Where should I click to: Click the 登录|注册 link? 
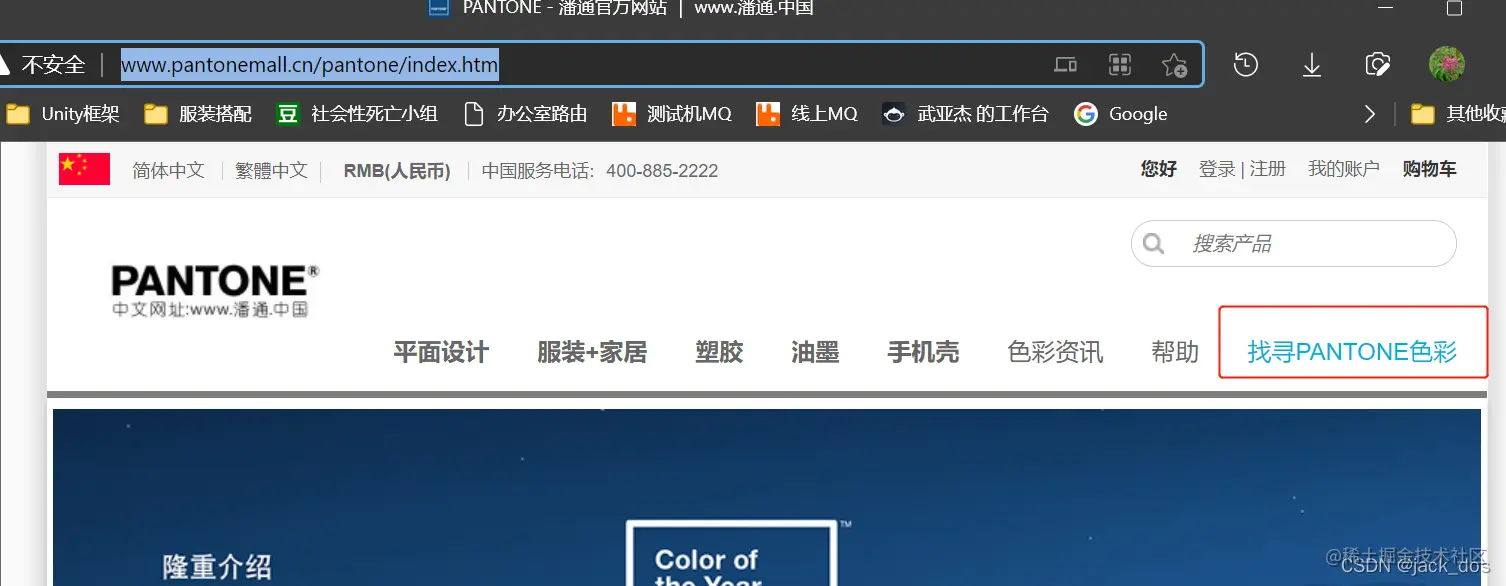click(x=1241, y=168)
